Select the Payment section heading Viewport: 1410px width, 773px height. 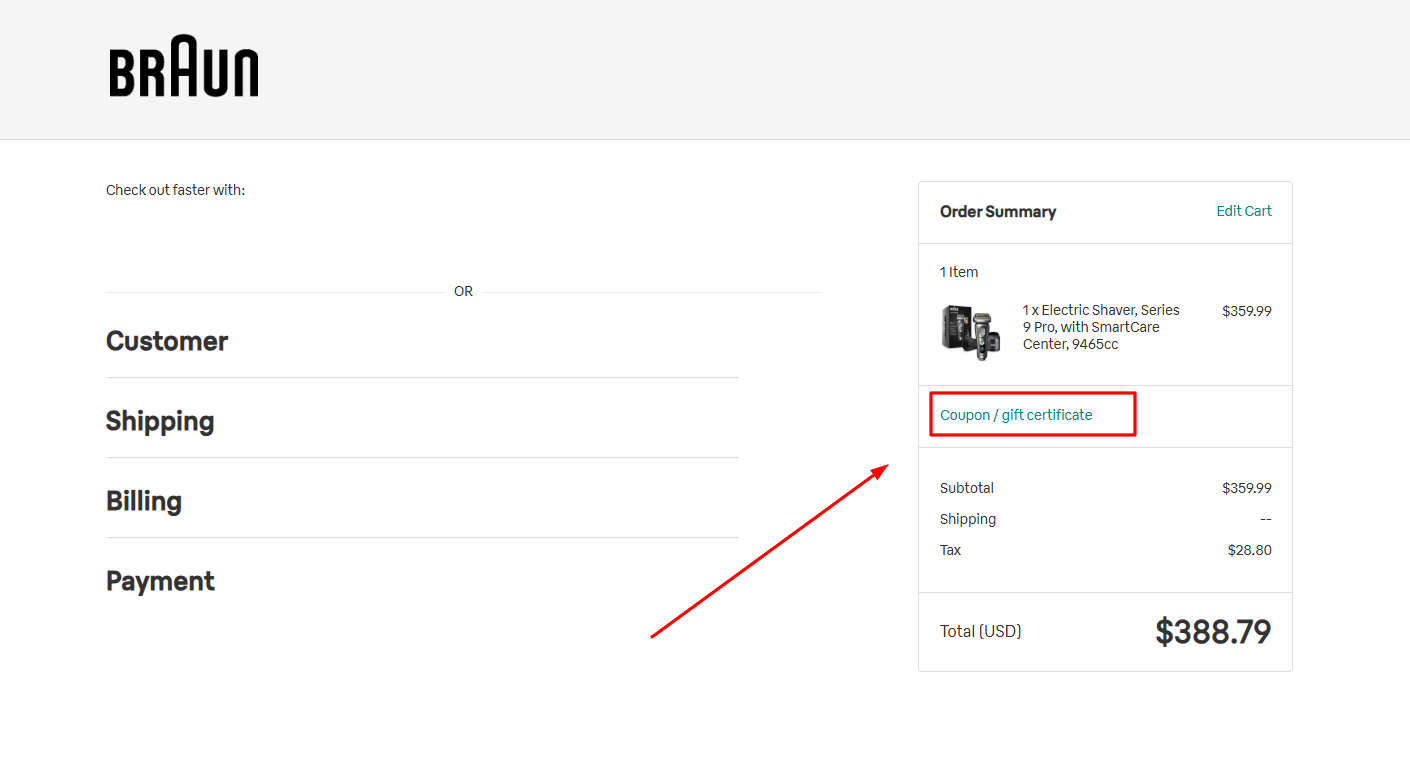tap(160, 581)
